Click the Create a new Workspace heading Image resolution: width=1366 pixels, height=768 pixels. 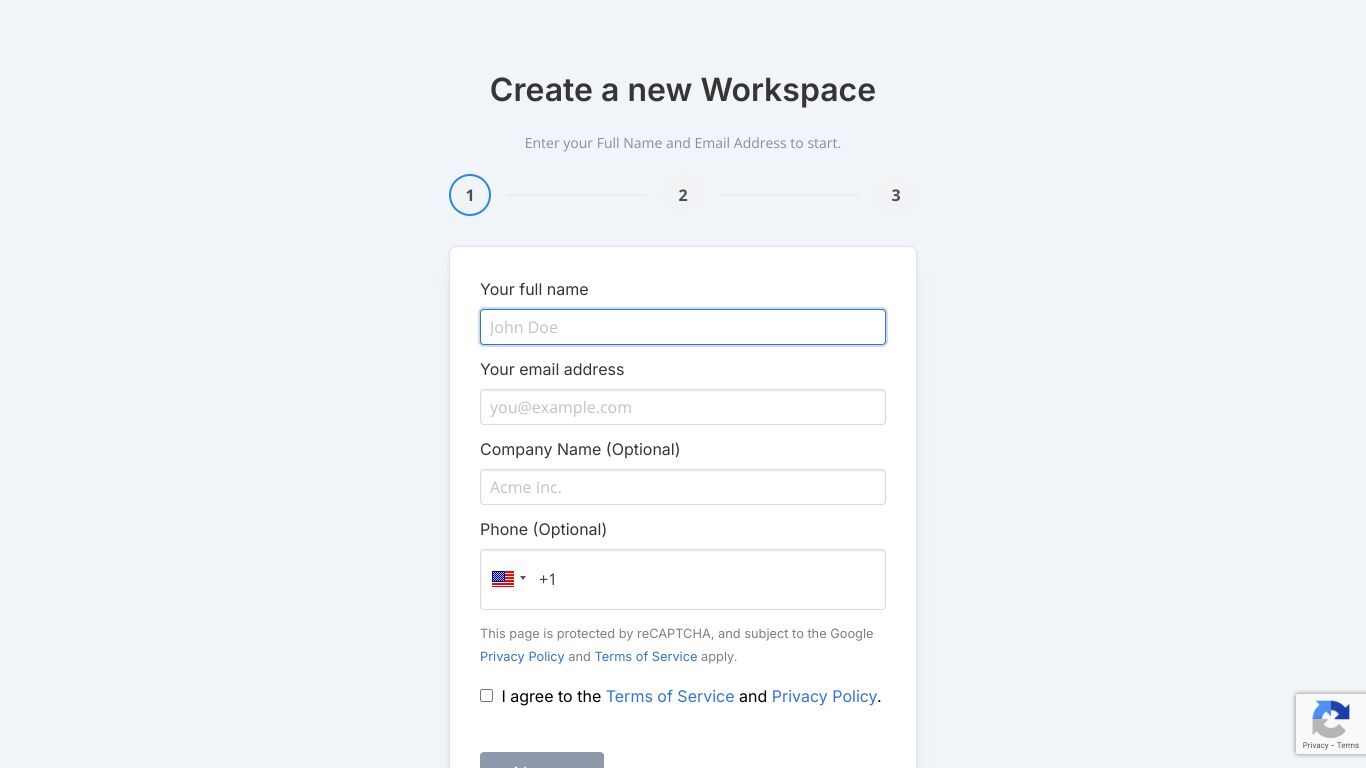[x=683, y=90]
